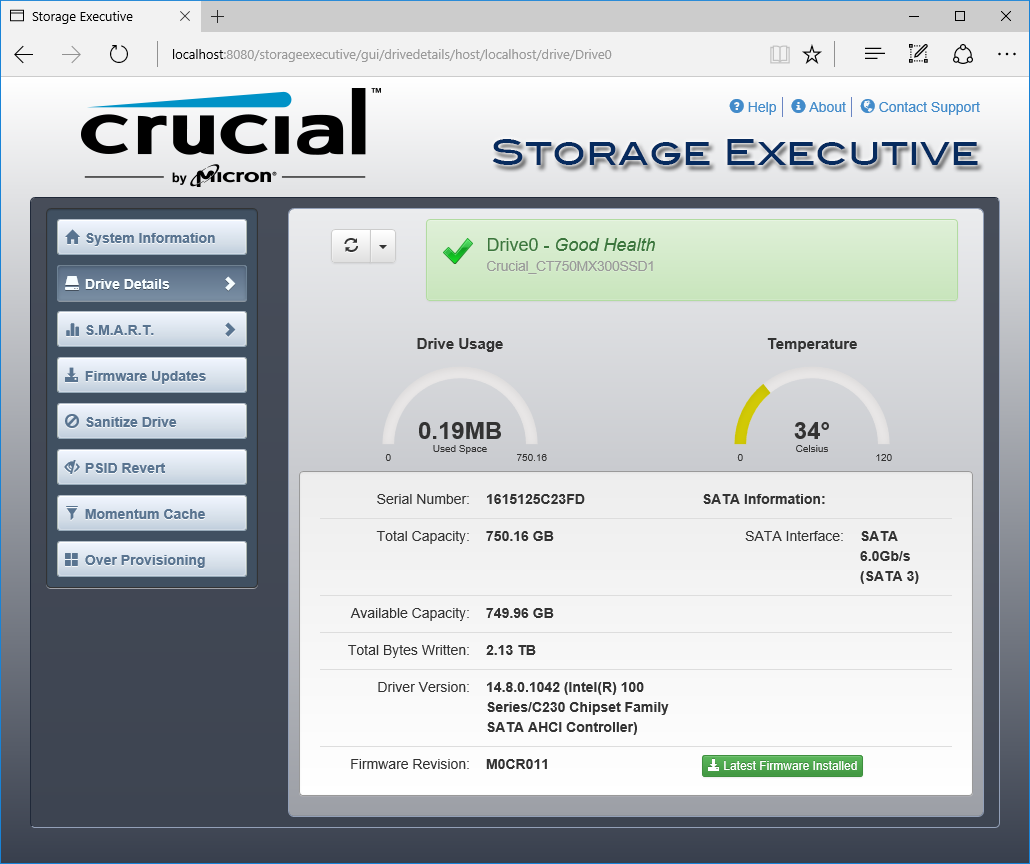The image size is (1030, 864).
Task: Minimize the browser window
Action: (x=914, y=16)
